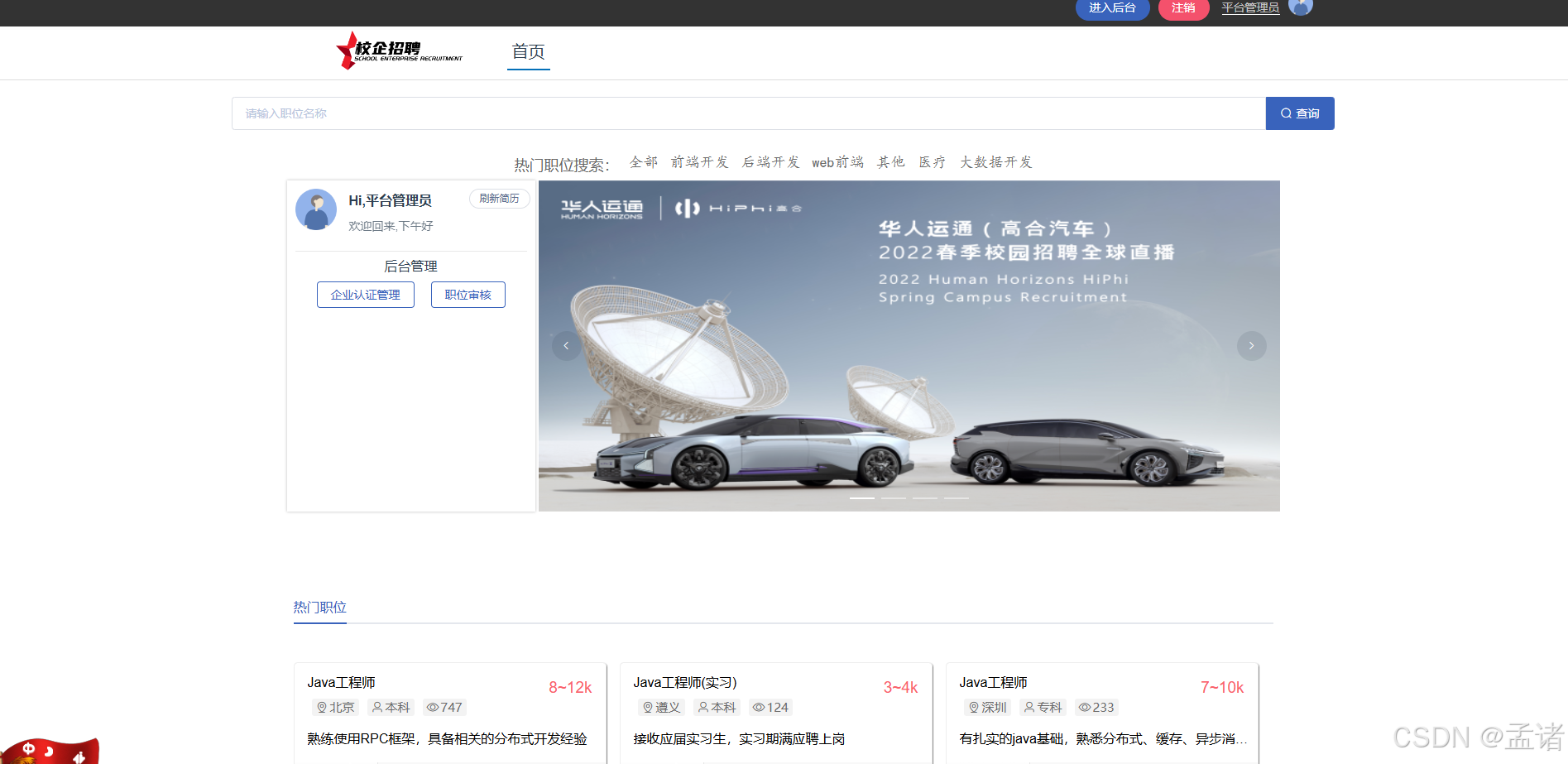Switch to the 热门职位 tab
Image resolution: width=1568 pixels, height=764 pixels.
[x=319, y=607]
